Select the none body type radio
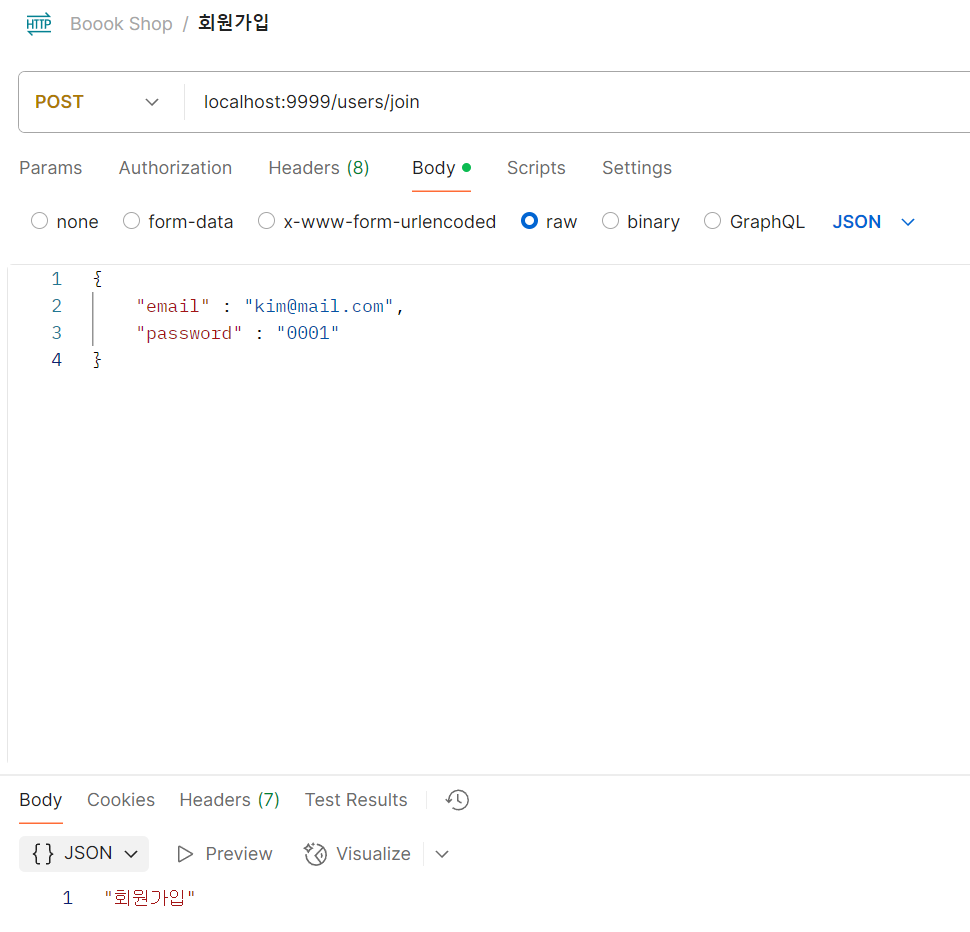Screen dimensions: 970x932 pos(40,221)
